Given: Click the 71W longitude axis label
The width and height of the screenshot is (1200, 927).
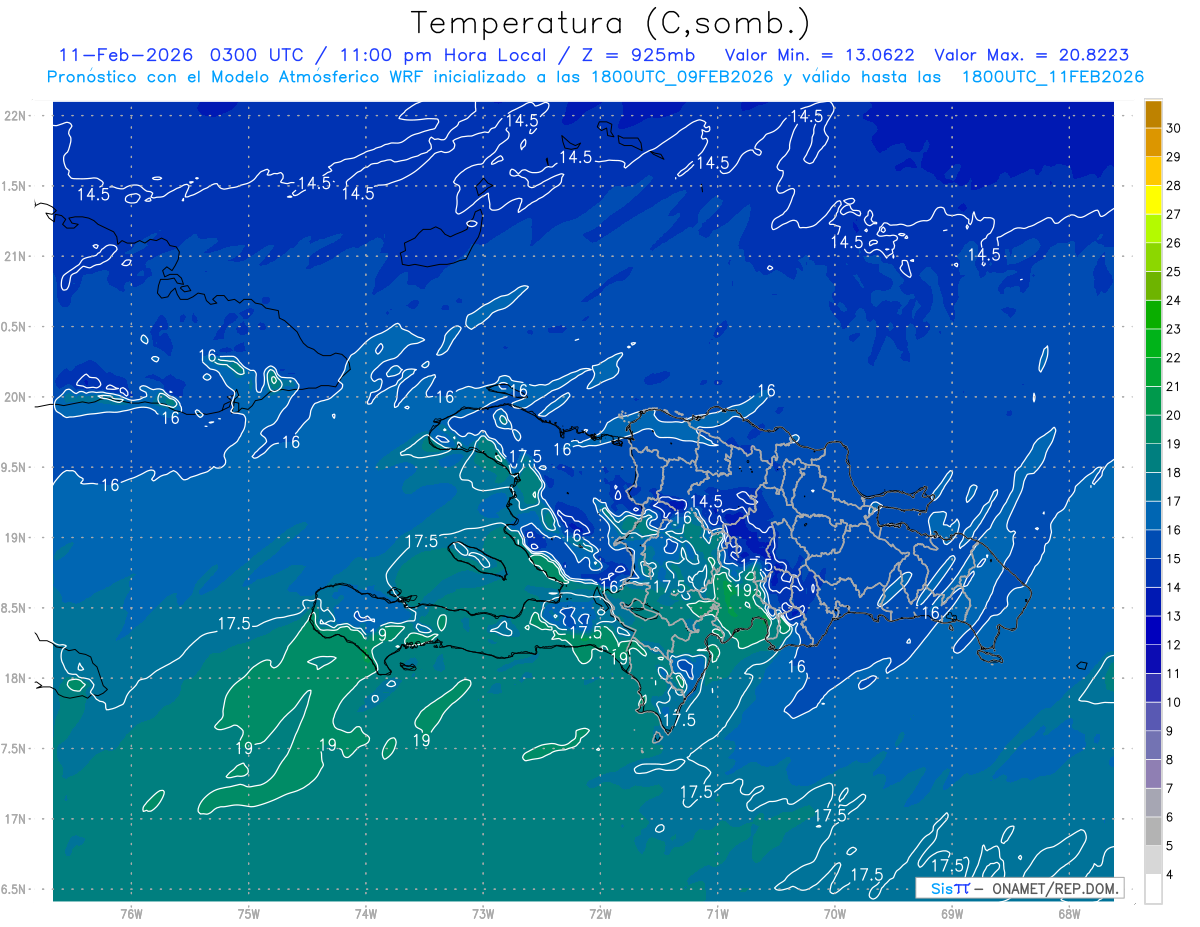Looking at the screenshot, I should point(717,914).
